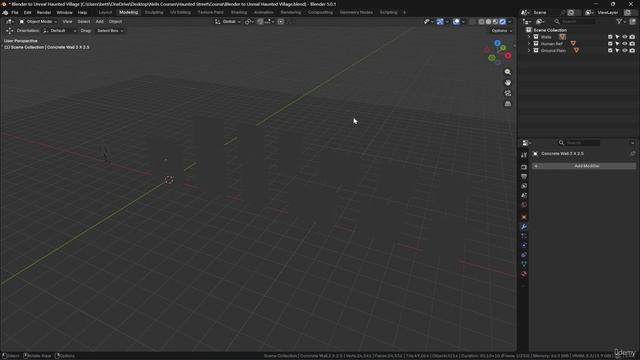The image size is (640, 360).
Task: Open the Object Data properties tab
Action: (x=524, y=264)
